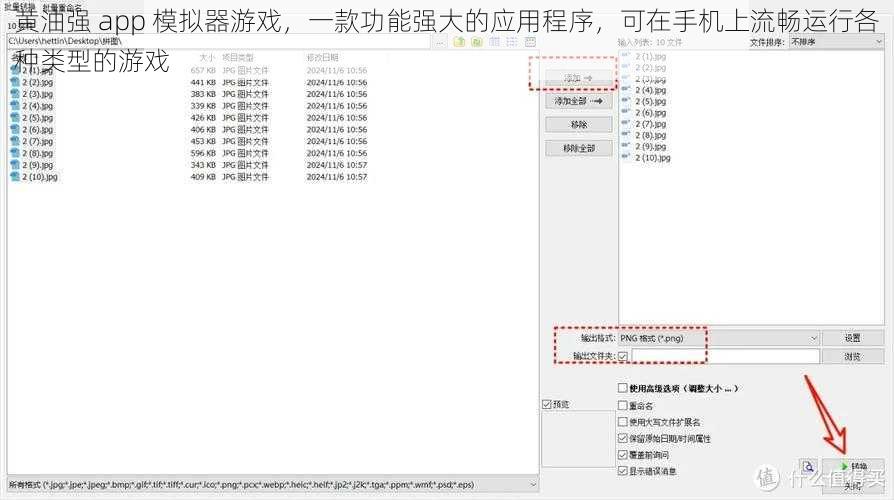Select 2 (6).jpg name in the source list
The height and width of the screenshot is (500, 894).
pyautogui.click(x=38, y=129)
